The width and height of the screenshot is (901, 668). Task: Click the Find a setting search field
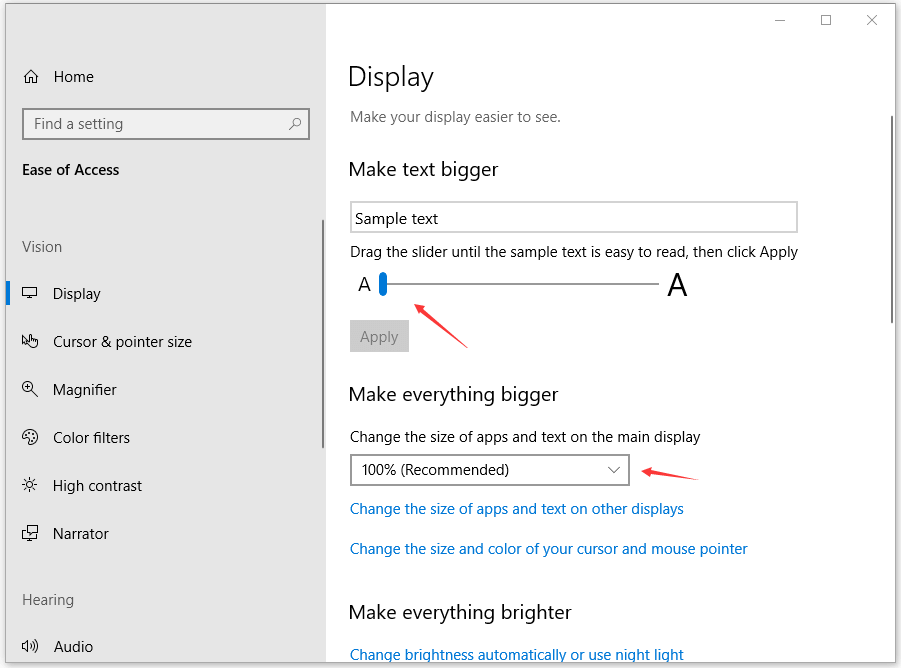click(155, 124)
